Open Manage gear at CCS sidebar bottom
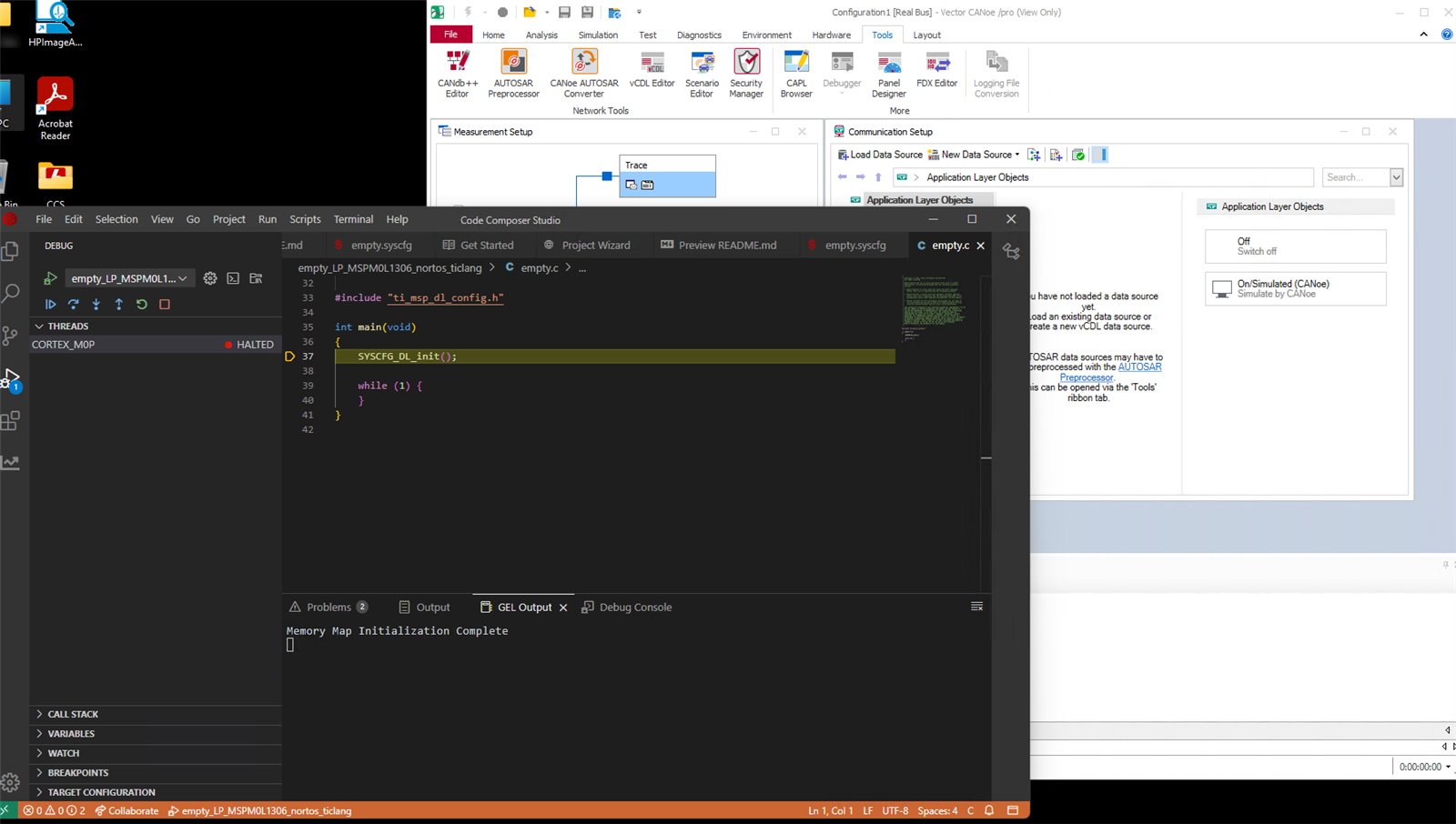 [11, 782]
